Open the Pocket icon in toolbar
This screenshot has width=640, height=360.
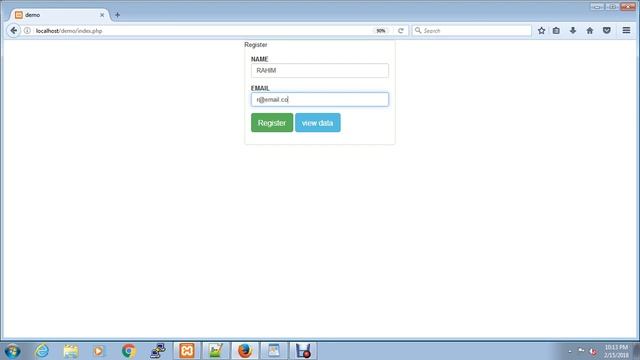click(x=607, y=31)
